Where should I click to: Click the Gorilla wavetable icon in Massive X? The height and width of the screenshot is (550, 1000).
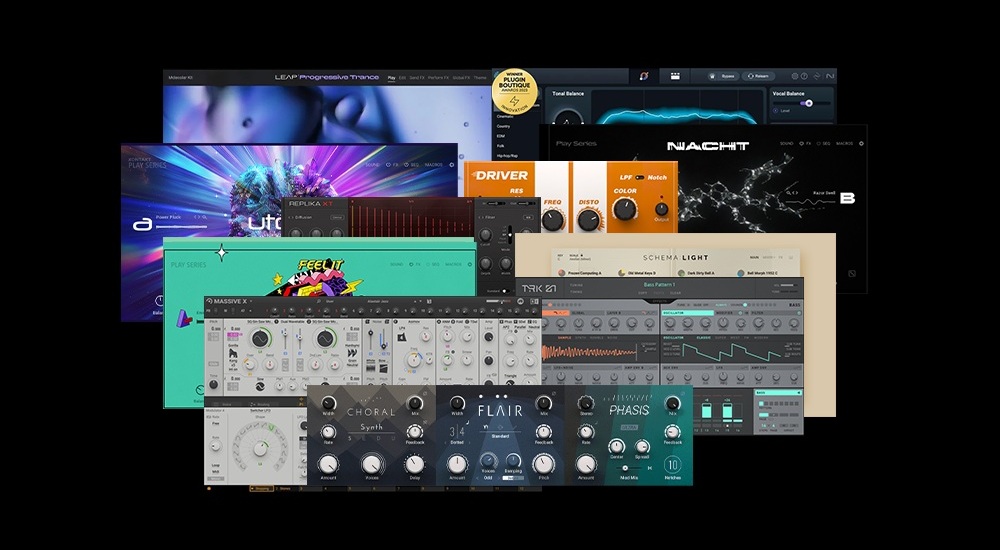click(233, 353)
